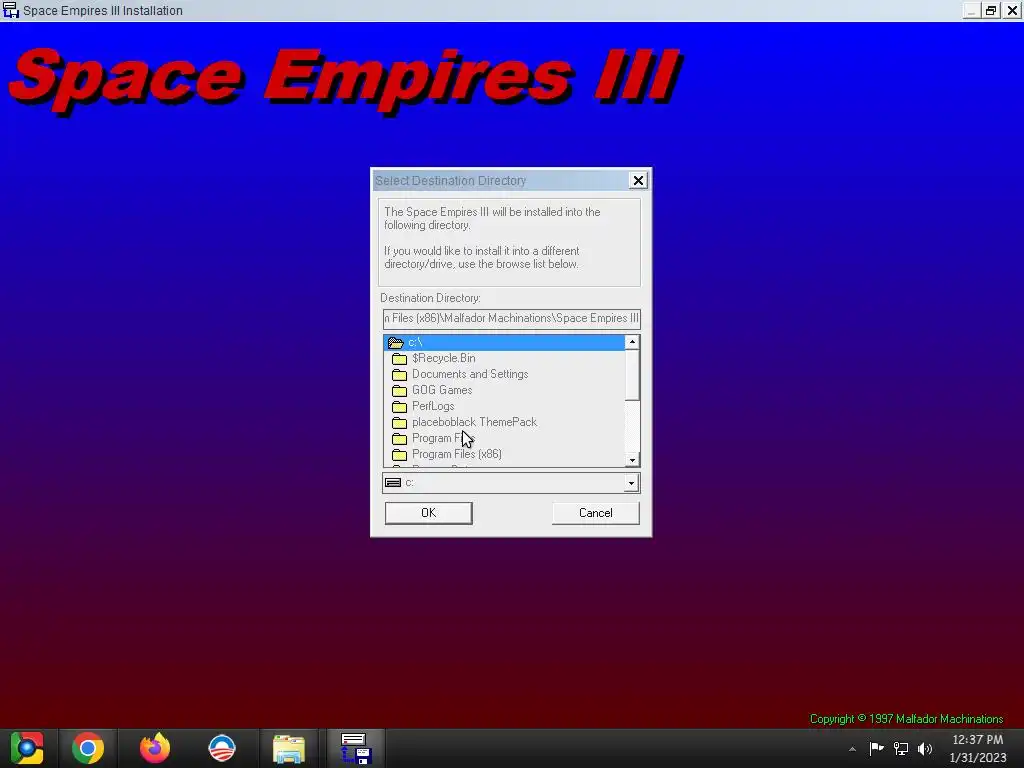Click folder icon beside Program Files (x86)
Viewport: 1024px width, 768px height.
(399, 455)
